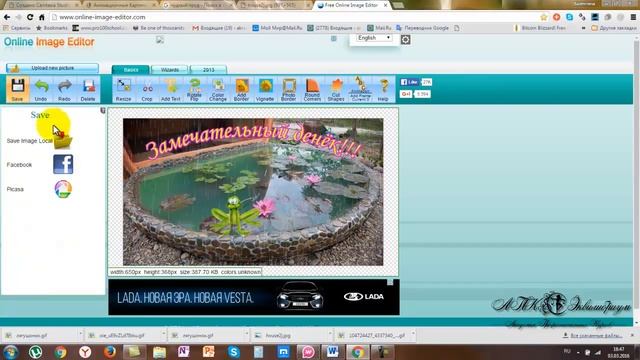Screen dimensions: 640x360
Task: Close the downloads bar
Action: click(x=633, y=335)
